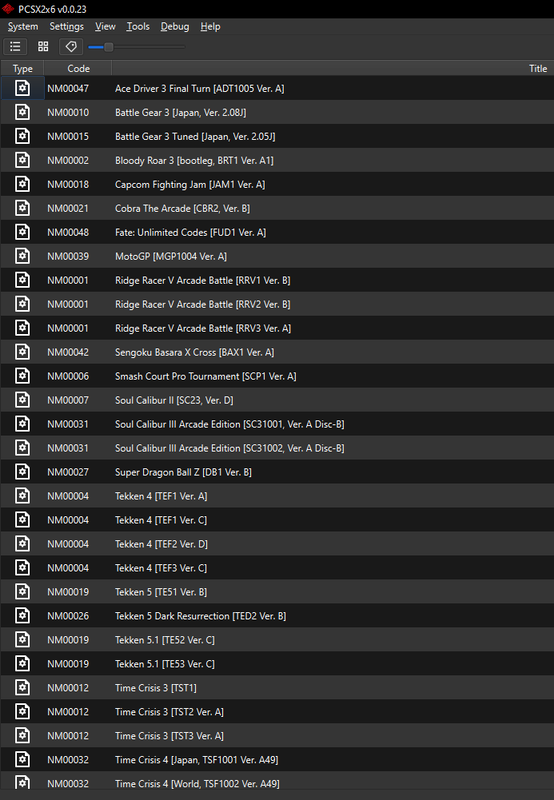Screen dimensions: 554x800
Task: Open the Settings menu
Action: click(x=66, y=27)
